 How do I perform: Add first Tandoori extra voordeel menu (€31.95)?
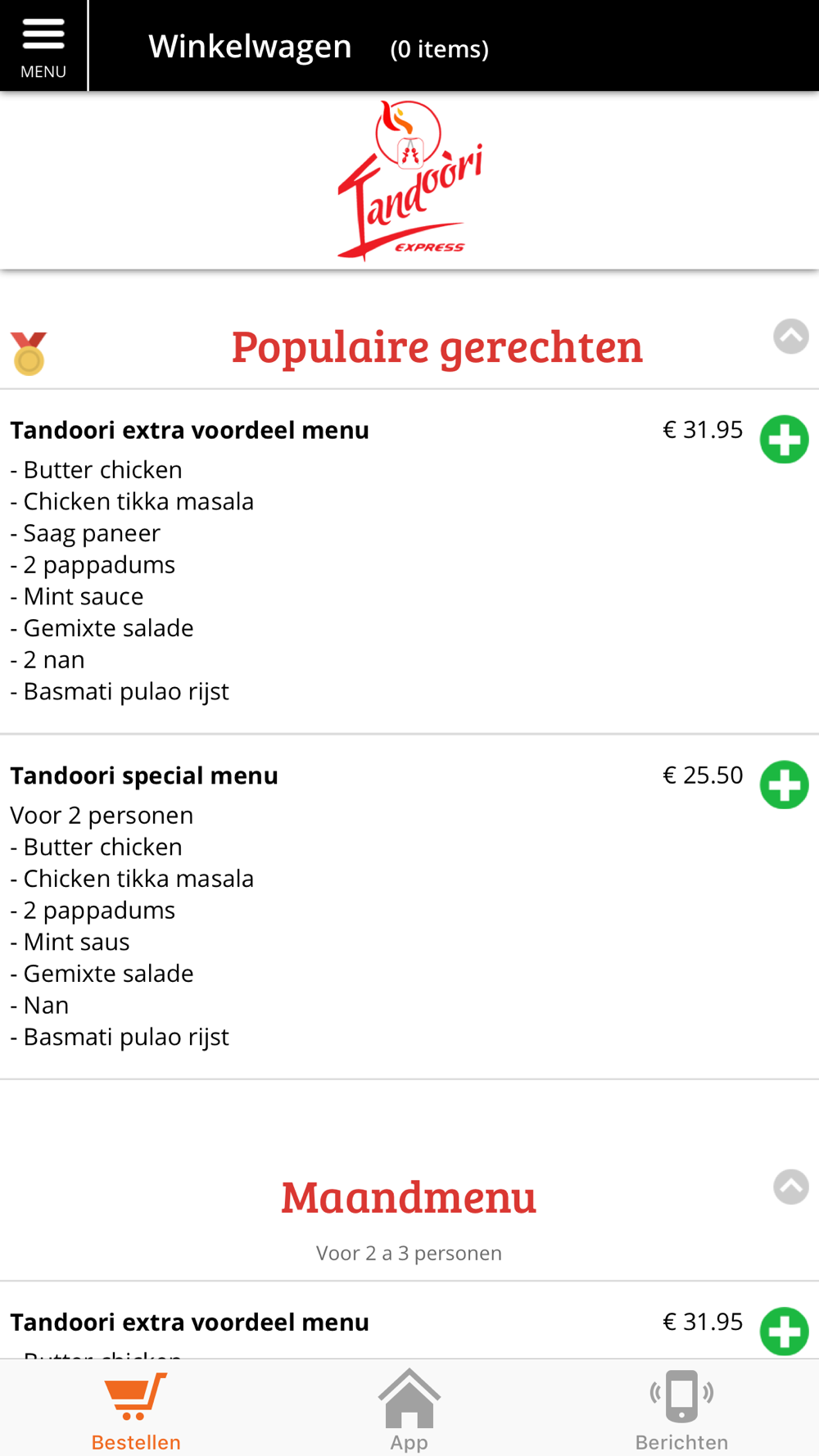pyautogui.click(x=785, y=440)
